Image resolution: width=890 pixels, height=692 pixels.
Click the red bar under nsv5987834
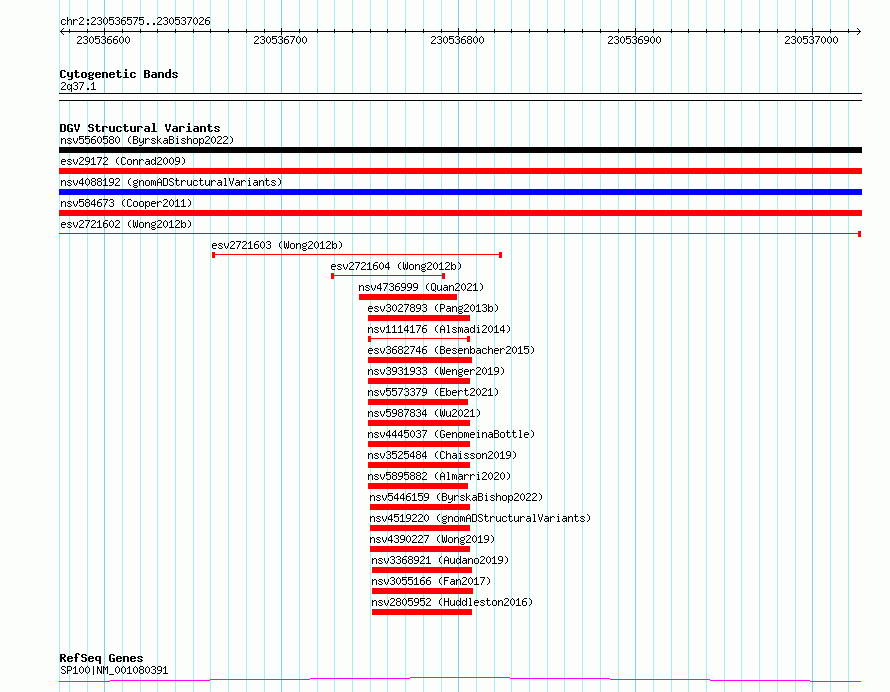(x=419, y=423)
